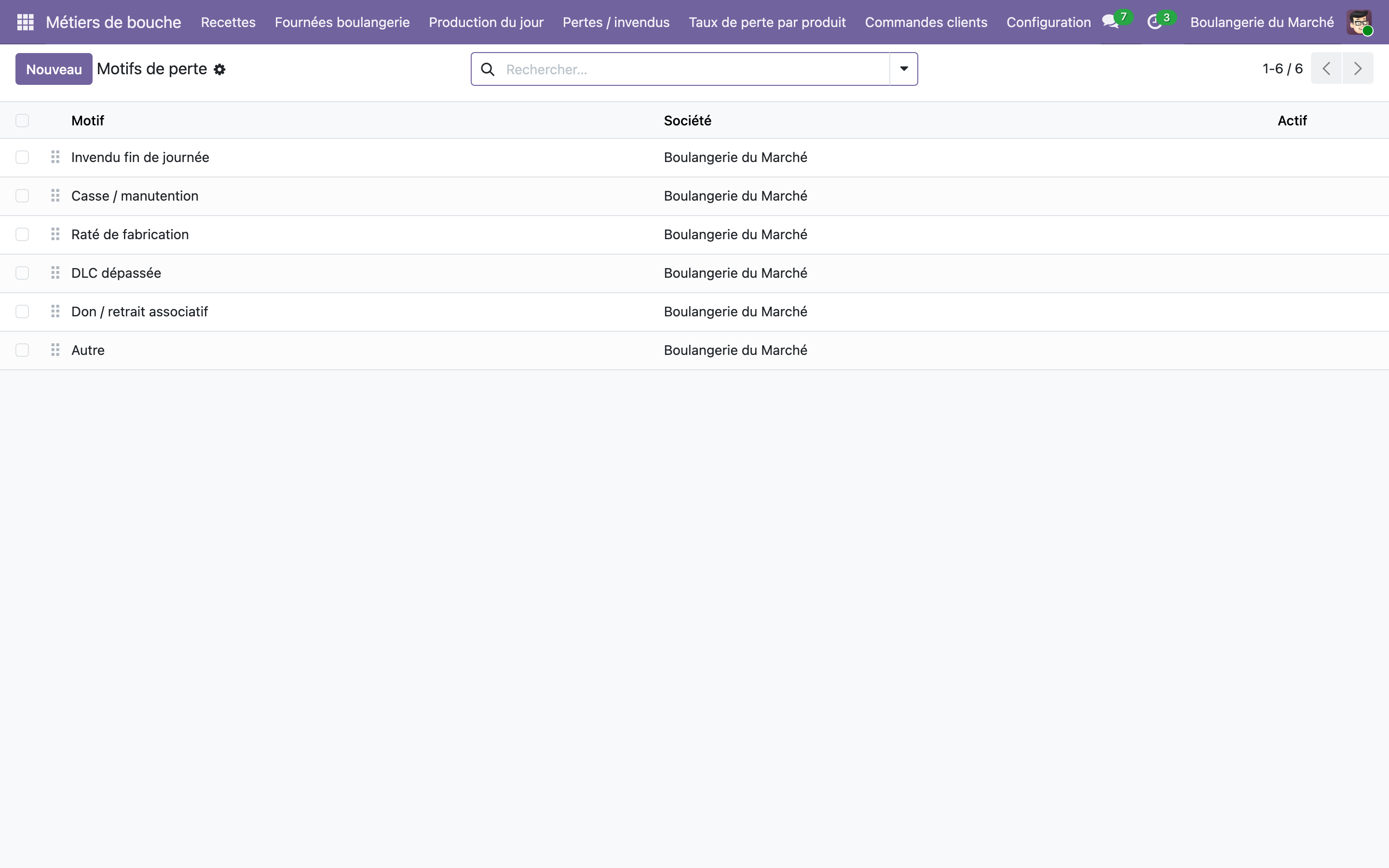
Task: Open Pertes / invendus menu
Action: click(616, 22)
